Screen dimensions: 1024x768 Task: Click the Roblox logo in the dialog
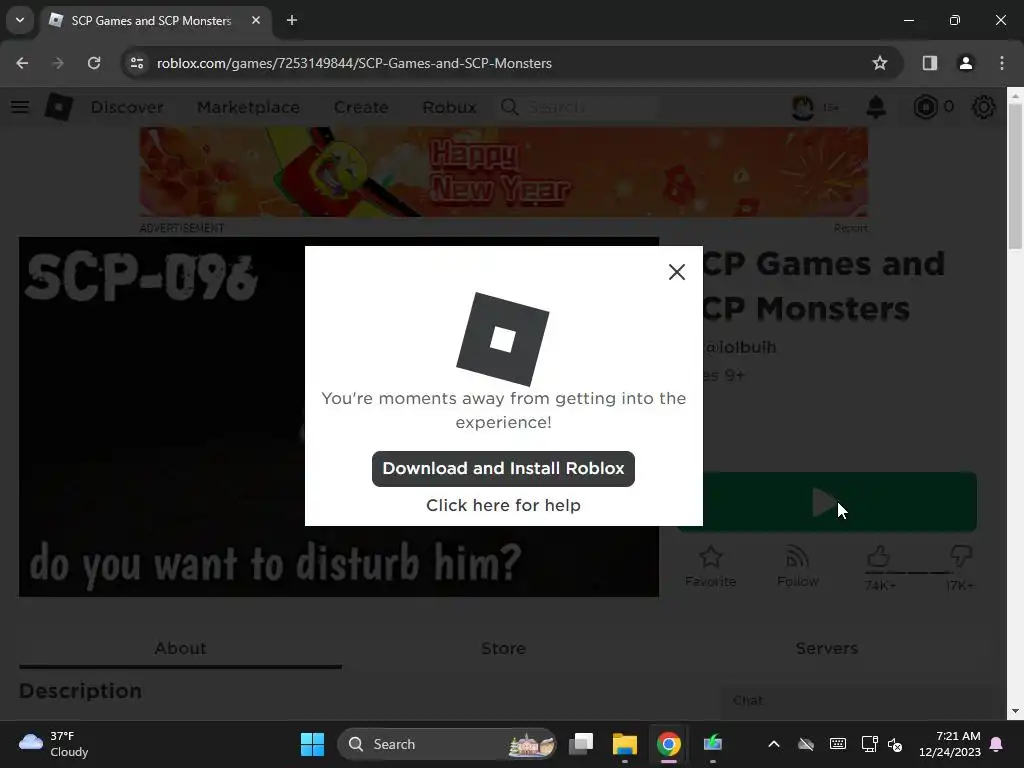(x=502, y=339)
